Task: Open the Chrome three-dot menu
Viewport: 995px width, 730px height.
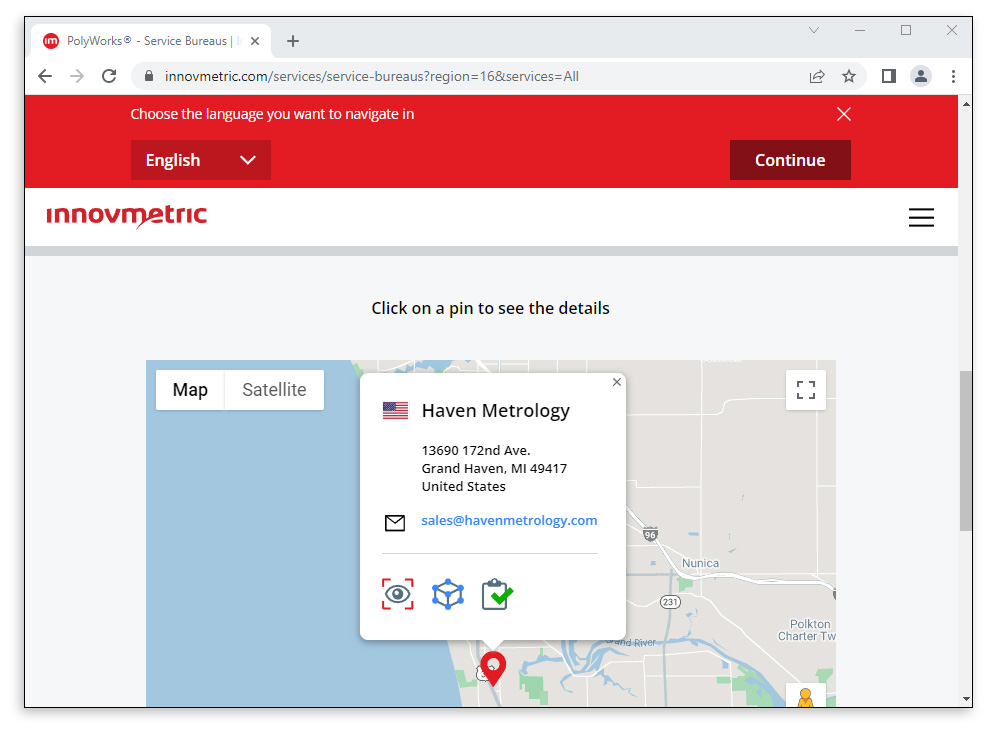Action: (x=953, y=76)
